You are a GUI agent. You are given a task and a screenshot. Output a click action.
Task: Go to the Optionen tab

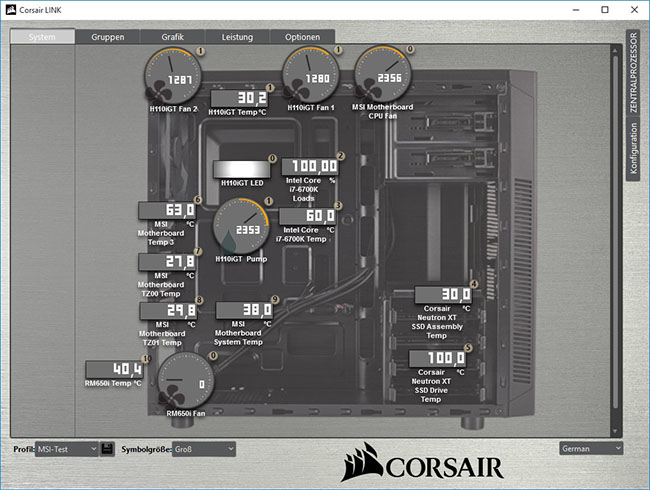[302, 36]
